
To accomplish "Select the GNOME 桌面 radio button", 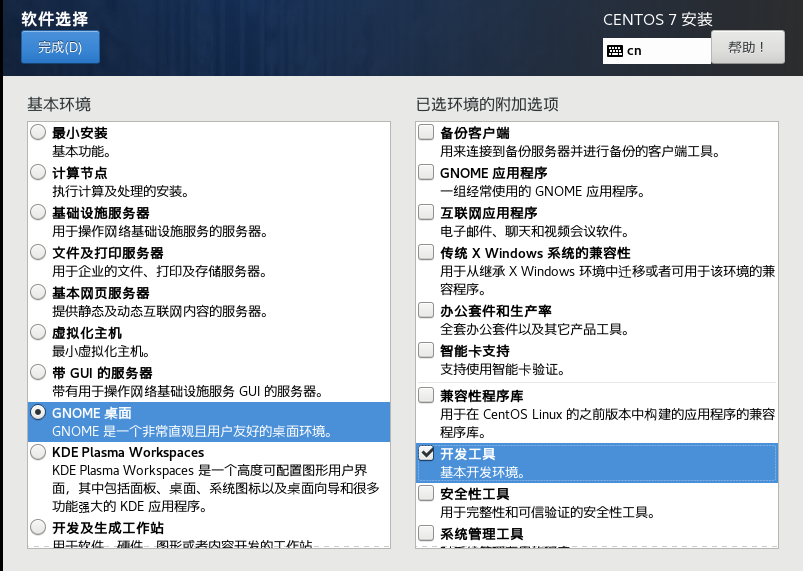I will tap(38, 412).
